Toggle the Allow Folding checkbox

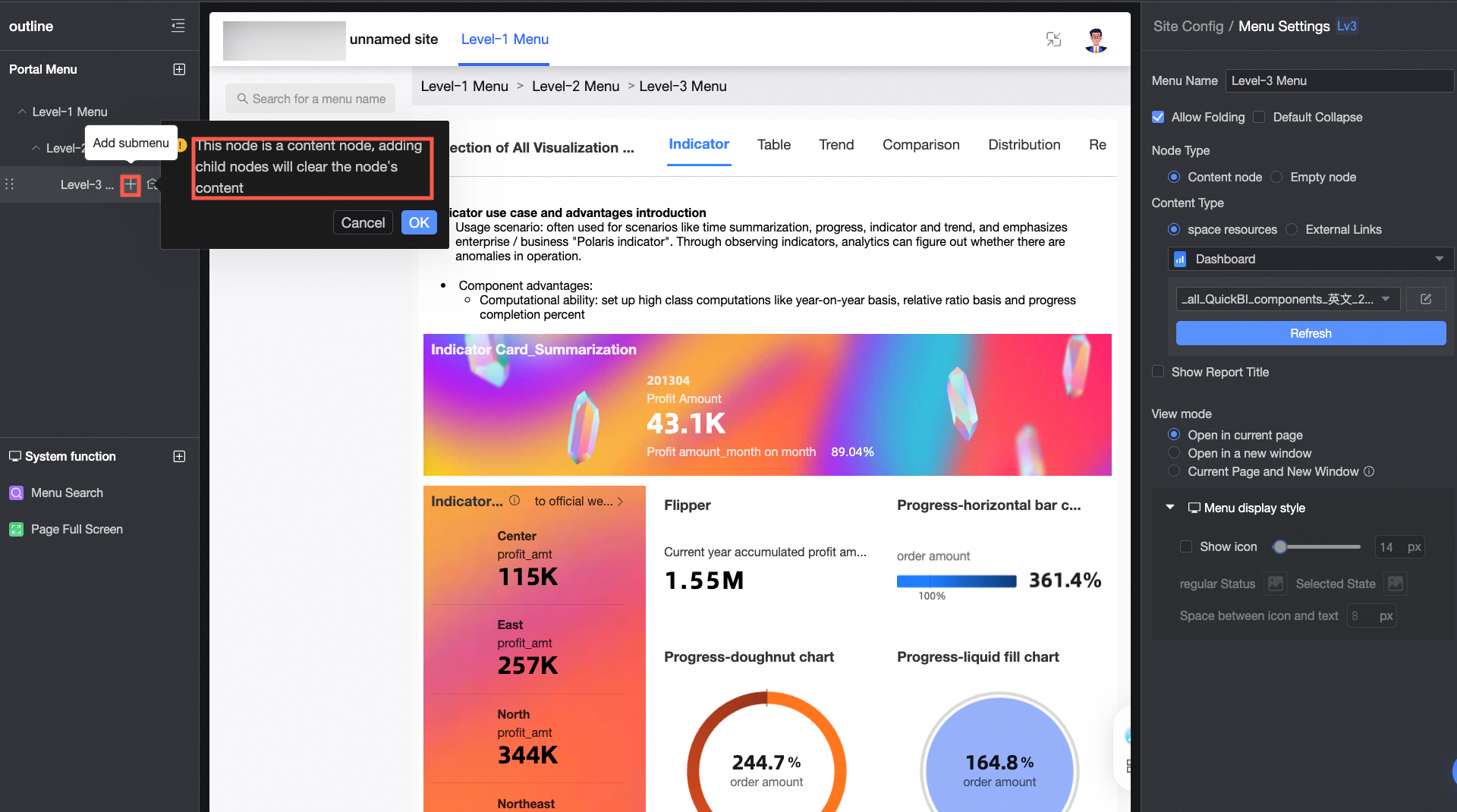click(1158, 117)
